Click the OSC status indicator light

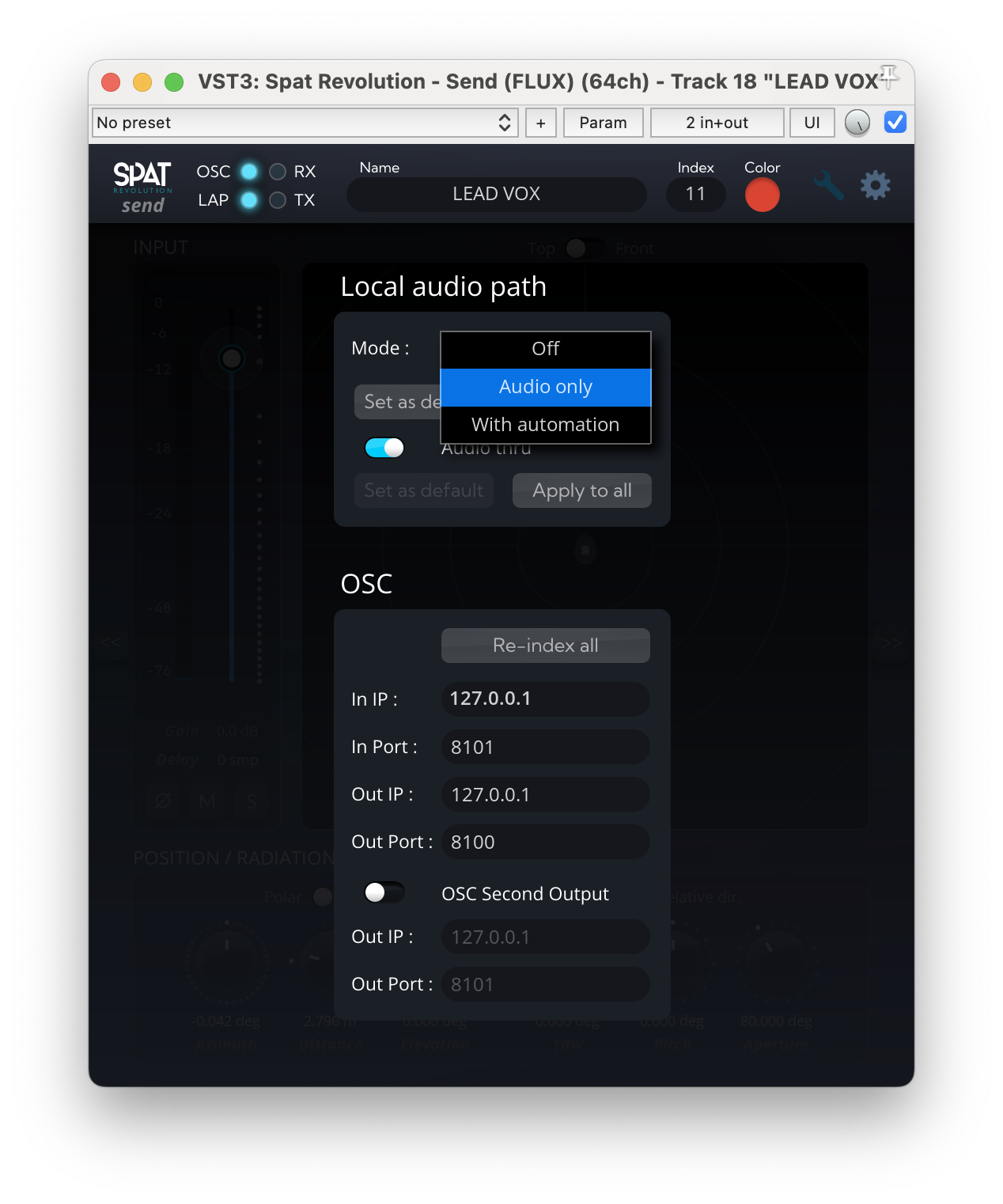pos(249,172)
